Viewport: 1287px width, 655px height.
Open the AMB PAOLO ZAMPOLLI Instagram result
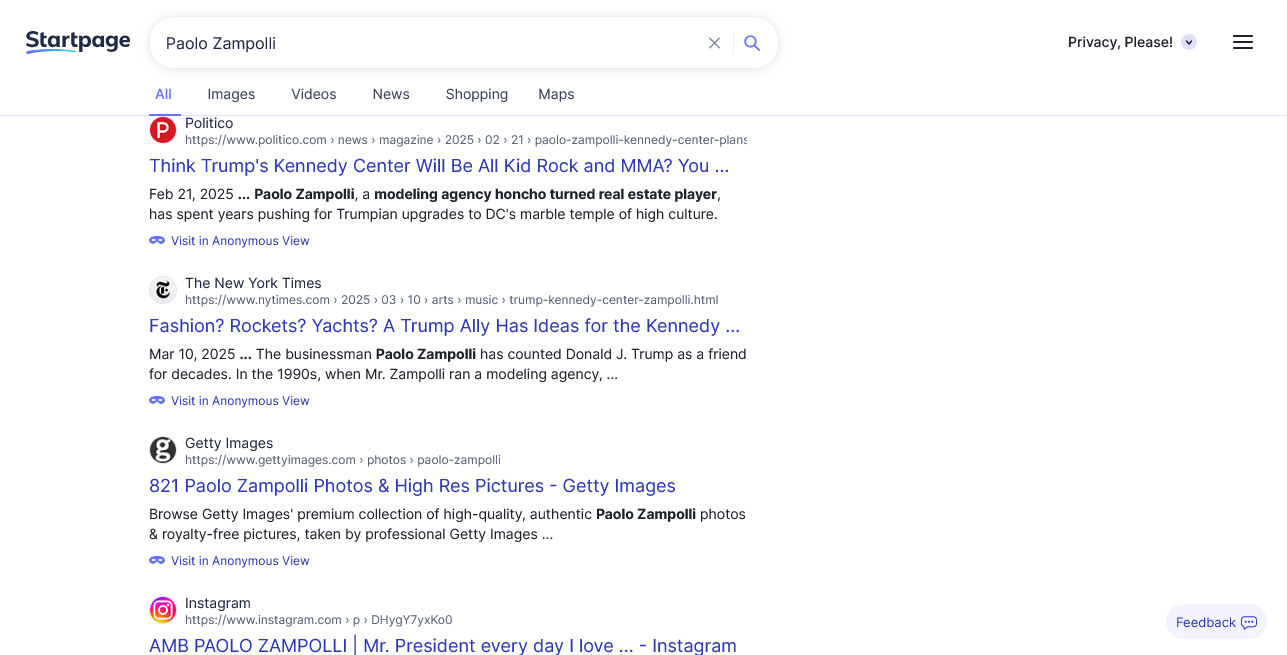pyautogui.click(x=443, y=645)
